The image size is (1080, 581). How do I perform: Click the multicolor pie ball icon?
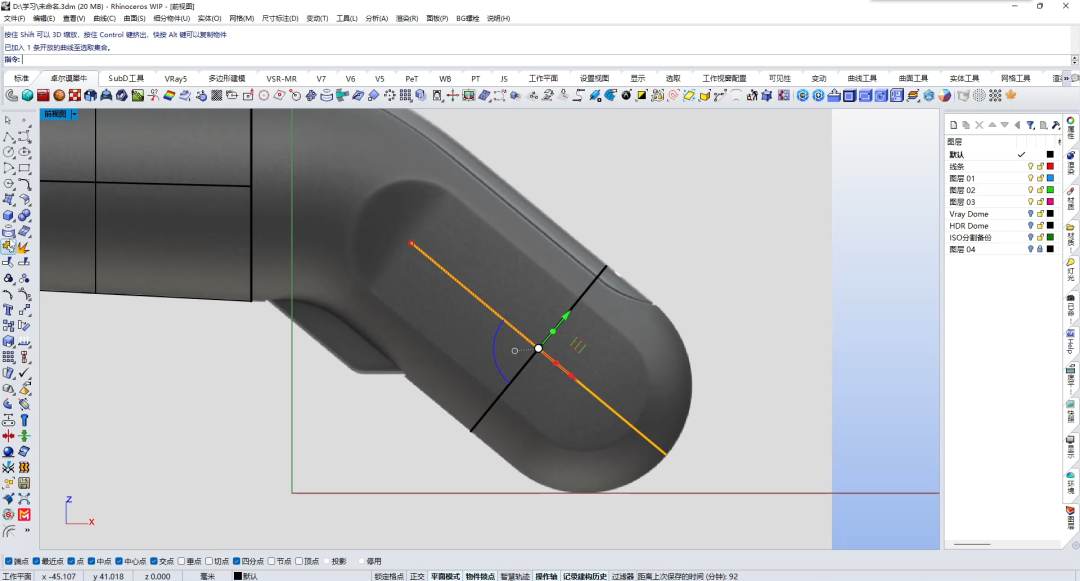pos(945,96)
